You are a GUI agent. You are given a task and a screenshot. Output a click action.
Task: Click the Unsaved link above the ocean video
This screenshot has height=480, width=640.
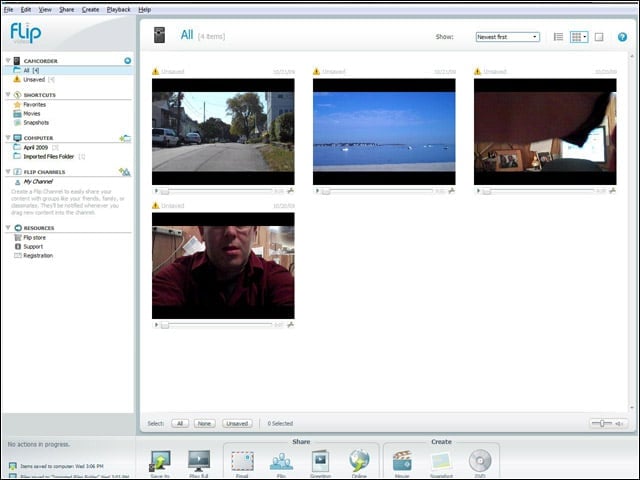click(333, 71)
